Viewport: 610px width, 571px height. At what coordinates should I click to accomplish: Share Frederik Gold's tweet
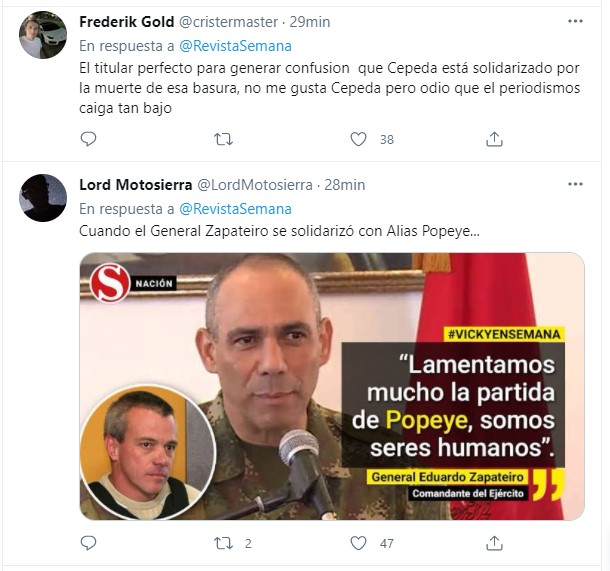[x=494, y=139]
